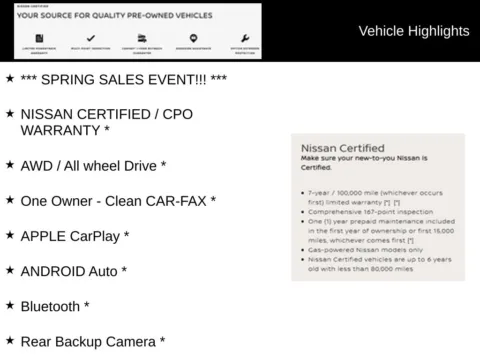Viewport: 480px width, 360px height.
Task: Click the vehicle exchange cars icon
Action: pyautogui.click(x=142, y=38)
